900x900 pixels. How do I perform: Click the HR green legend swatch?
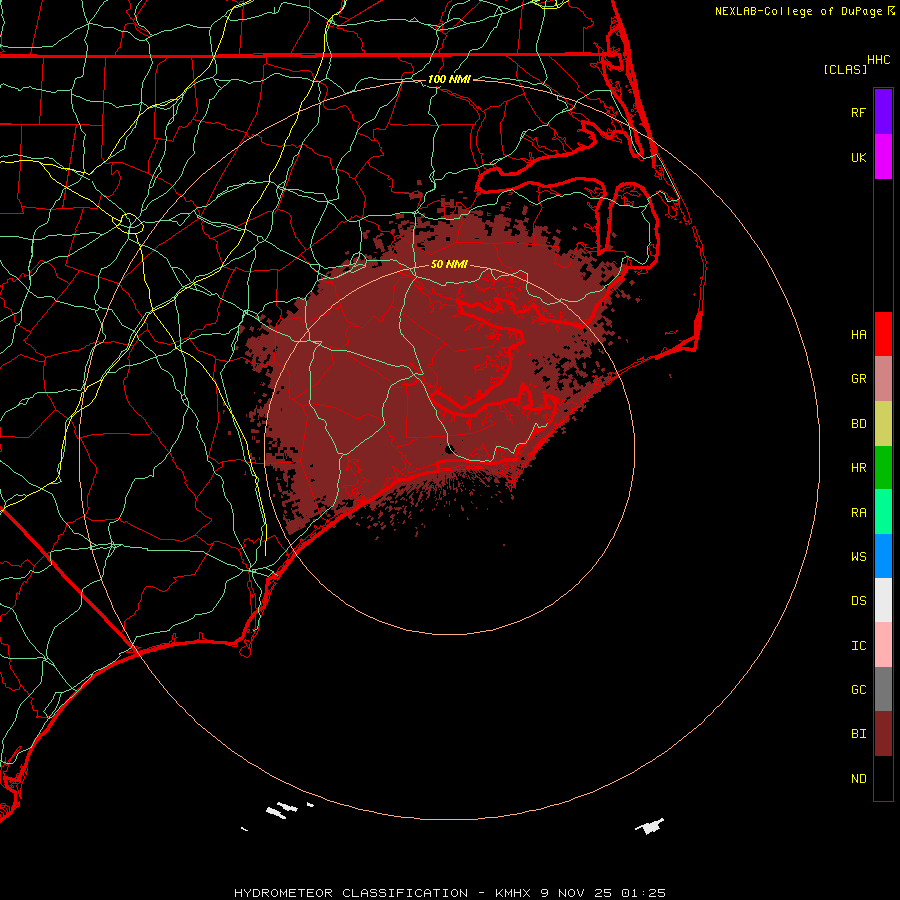(x=883, y=468)
